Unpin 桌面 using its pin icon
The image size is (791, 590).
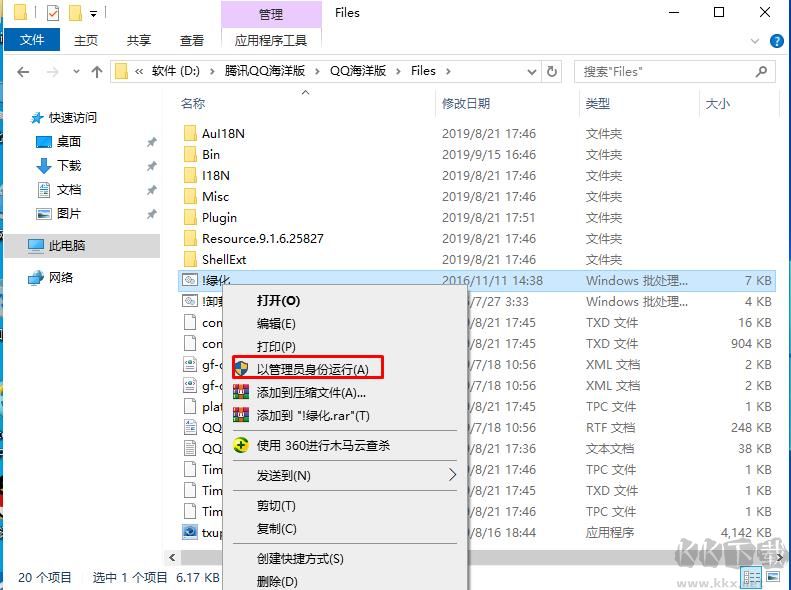(x=151, y=142)
